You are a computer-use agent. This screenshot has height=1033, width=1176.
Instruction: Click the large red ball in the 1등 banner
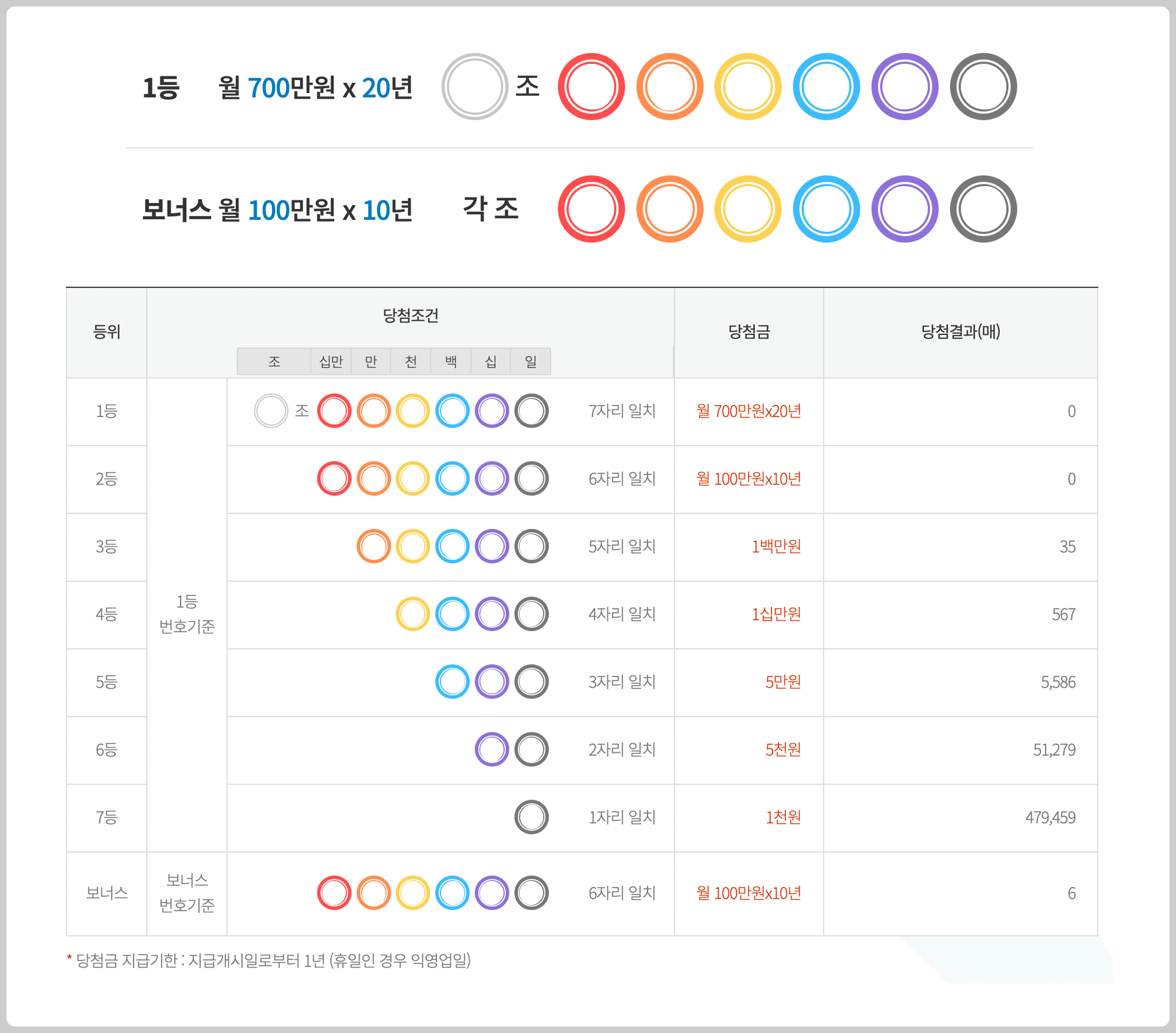click(591, 87)
